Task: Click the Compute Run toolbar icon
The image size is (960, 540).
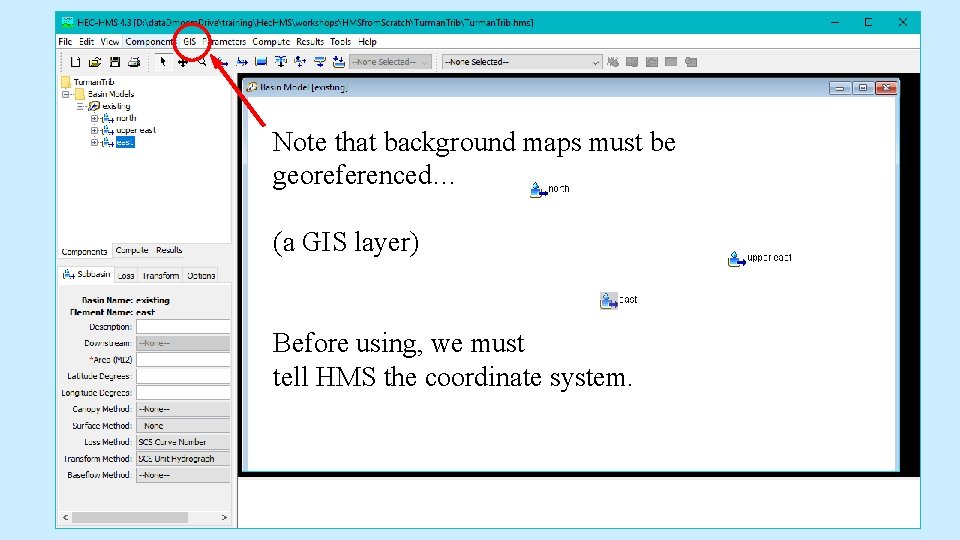Action: point(613,62)
